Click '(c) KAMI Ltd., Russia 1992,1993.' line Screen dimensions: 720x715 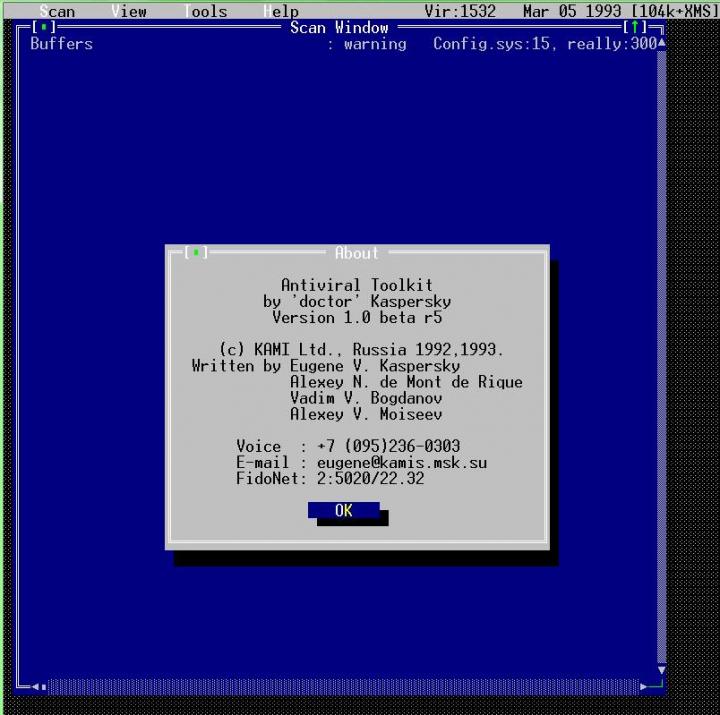(x=361, y=349)
